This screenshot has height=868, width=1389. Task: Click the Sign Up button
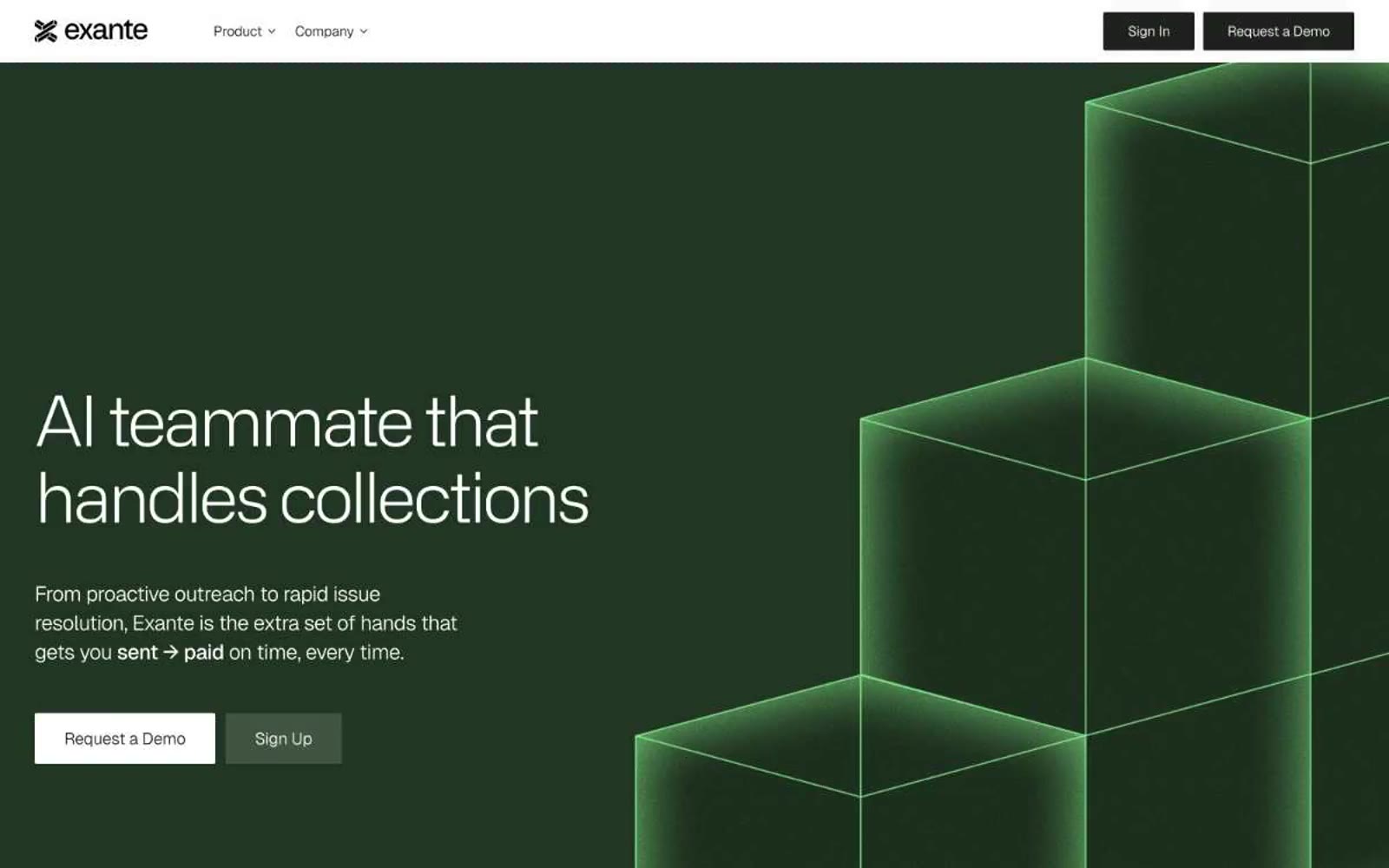[283, 739]
